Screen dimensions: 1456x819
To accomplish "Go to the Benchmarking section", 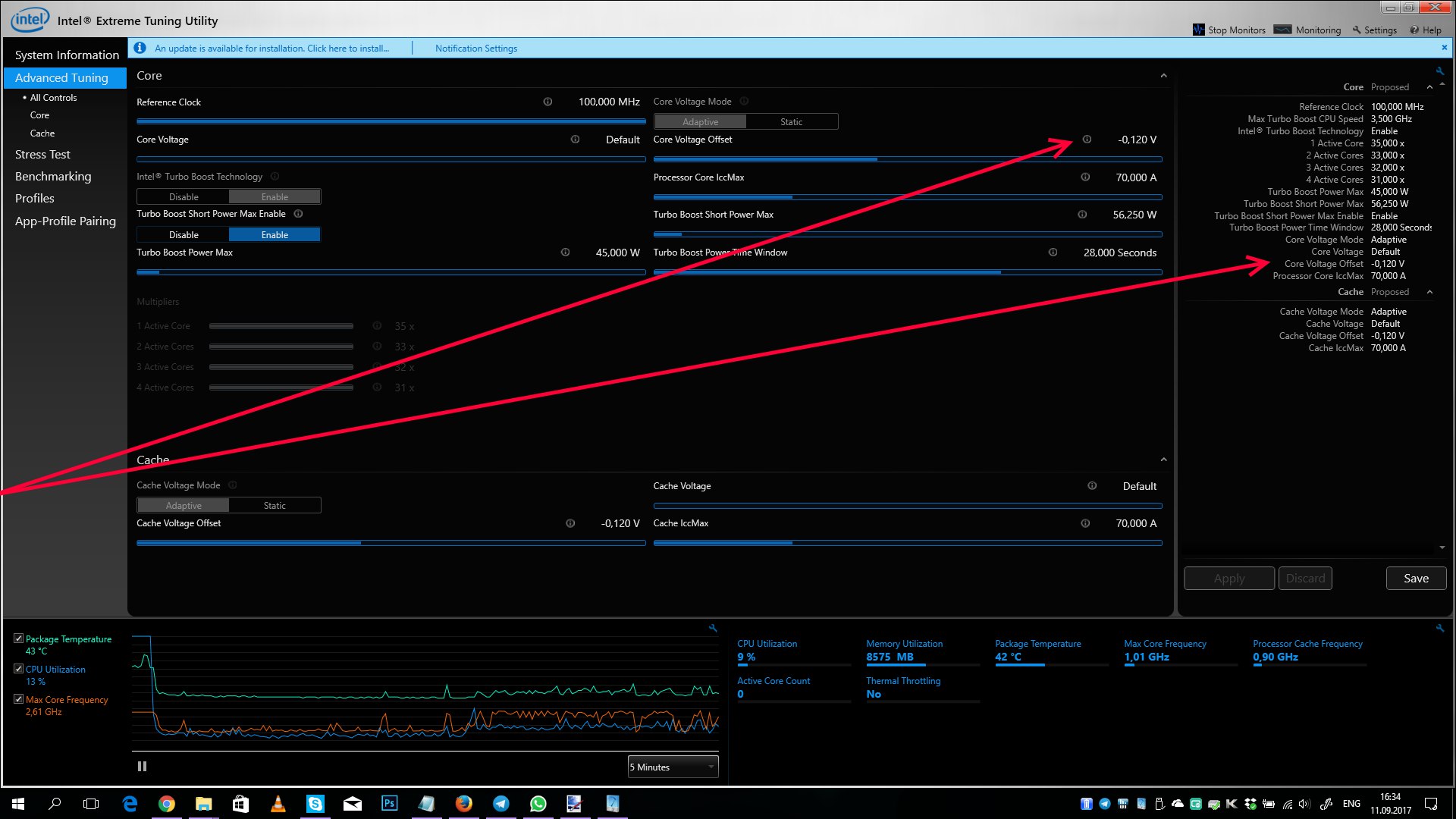I will point(53,176).
